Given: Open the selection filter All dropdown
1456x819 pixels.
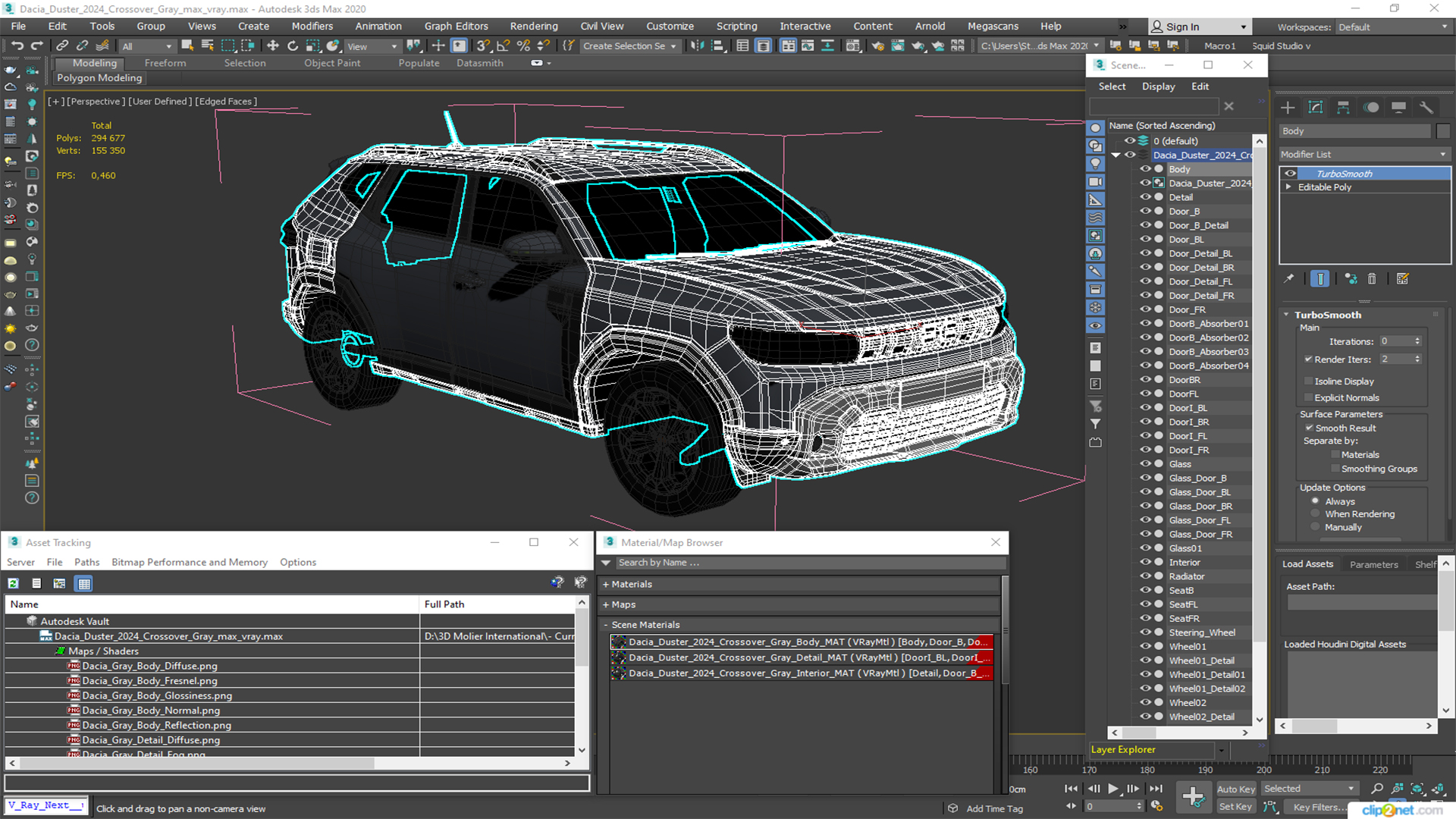Looking at the screenshot, I should click(147, 46).
